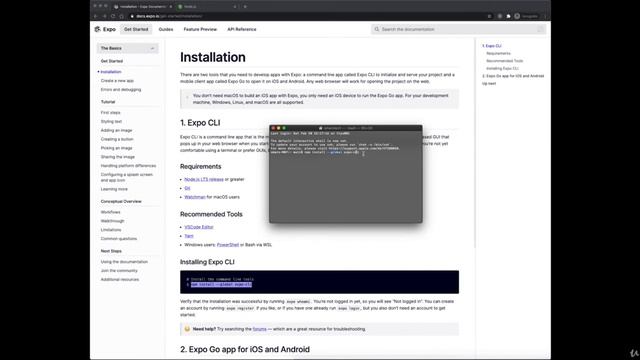Click the Conceptual Overview sidebar heading

(121, 202)
